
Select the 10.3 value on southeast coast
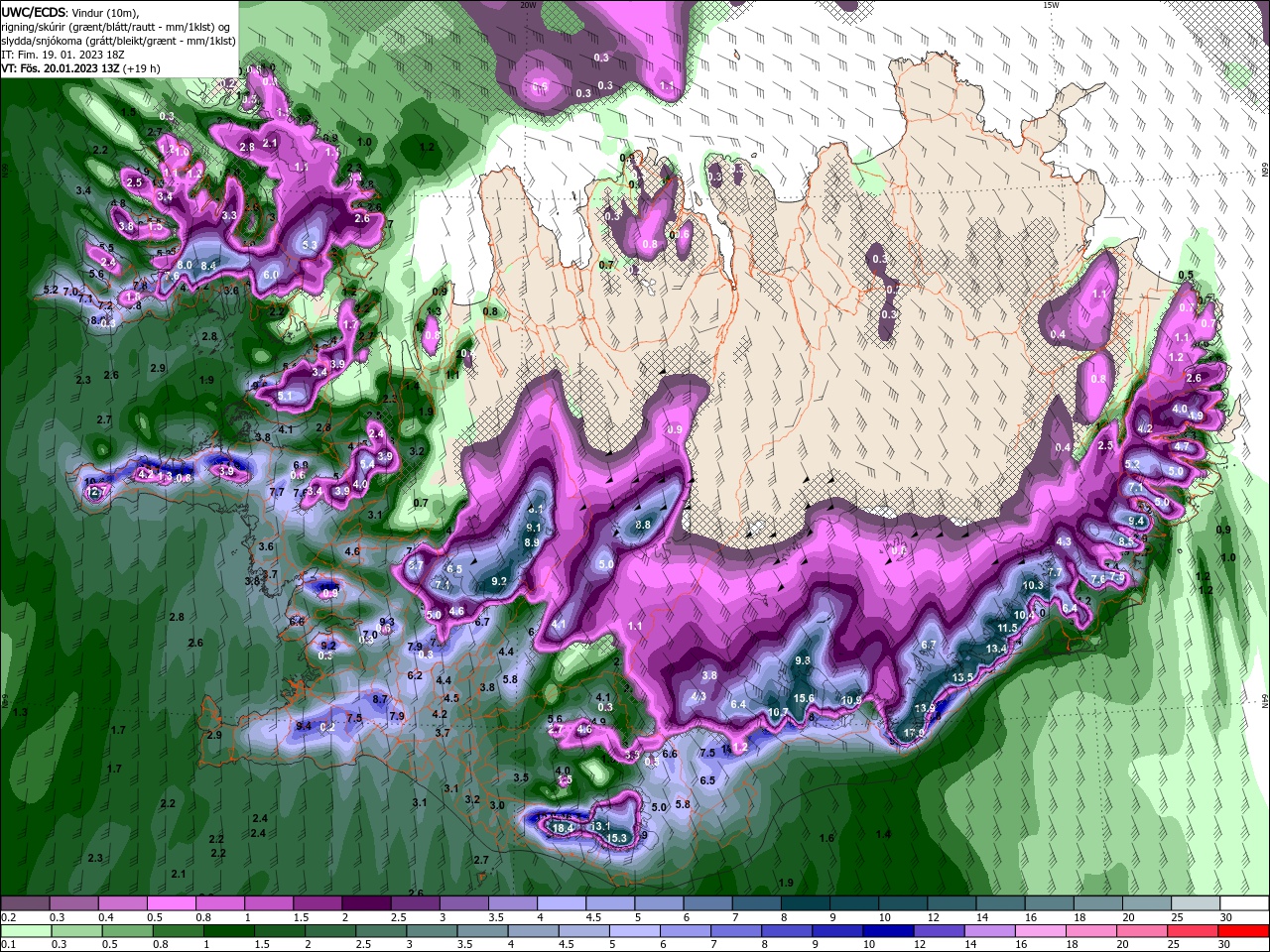click(1033, 585)
